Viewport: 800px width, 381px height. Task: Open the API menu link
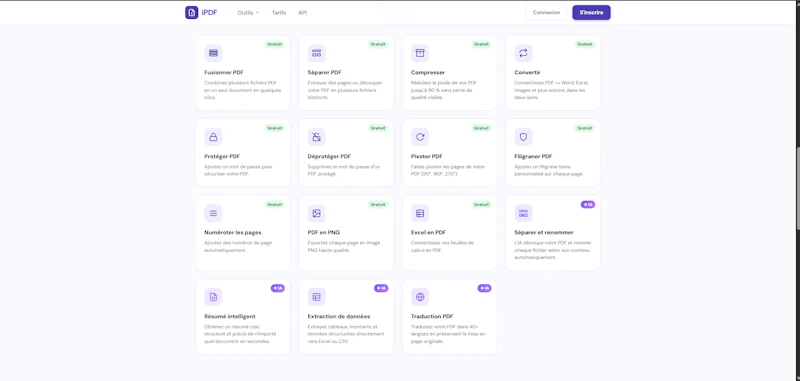[x=303, y=13]
